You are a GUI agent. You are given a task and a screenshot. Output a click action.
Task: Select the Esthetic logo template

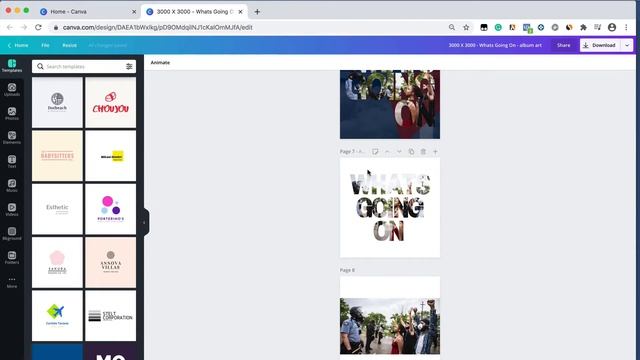(x=58, y=209)
